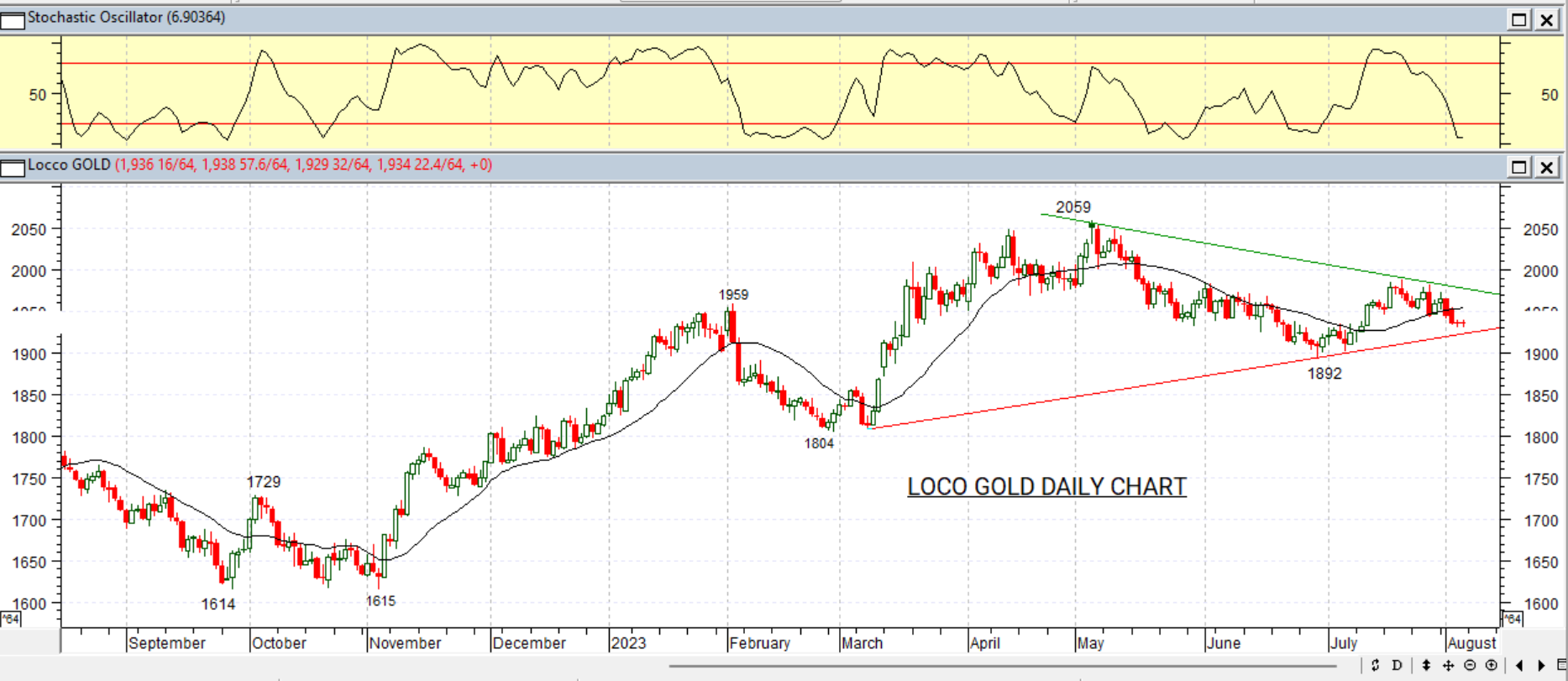Click the ^64 scale marker at left axis
Screen dimensions: 1568x681
click(x=10, y=619)
